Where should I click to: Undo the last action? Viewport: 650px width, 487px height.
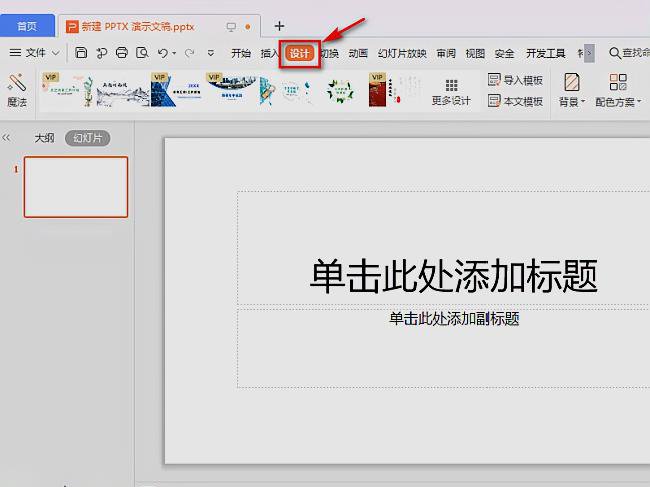[162, 53]
